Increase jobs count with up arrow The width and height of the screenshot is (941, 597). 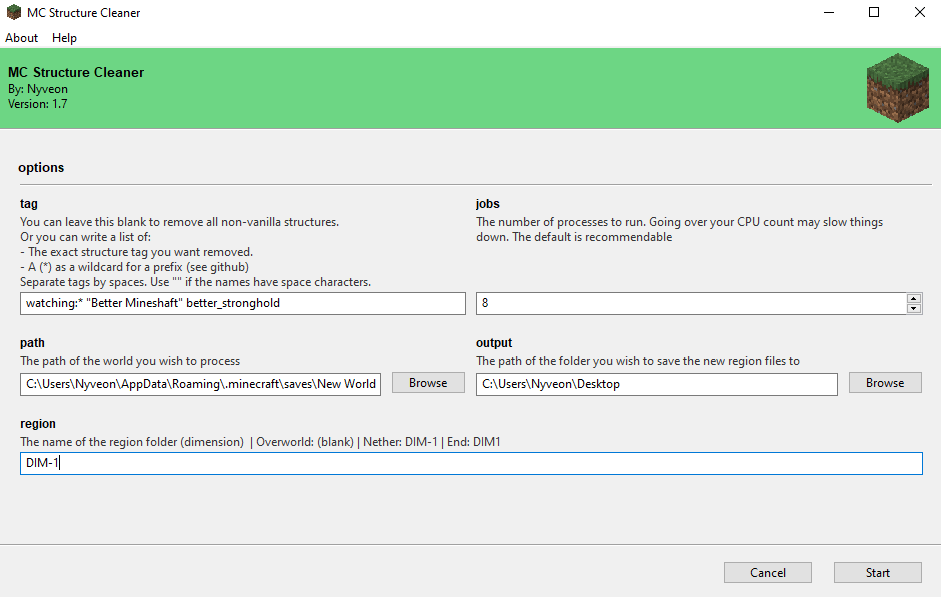pyautogui.click(x=914, y=299)
